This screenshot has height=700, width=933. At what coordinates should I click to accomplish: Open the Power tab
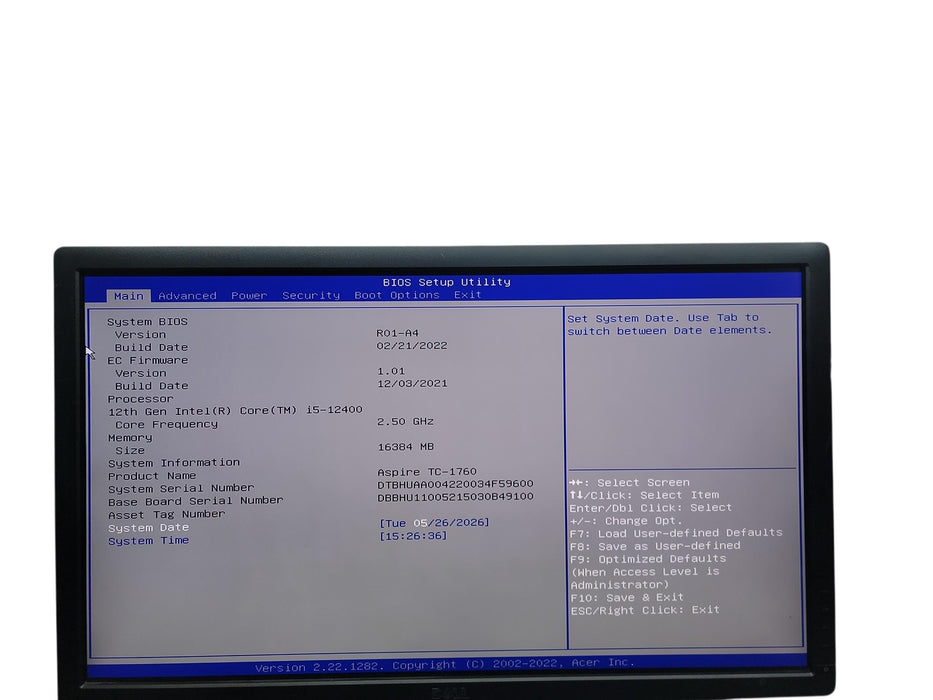click(249, 295)
